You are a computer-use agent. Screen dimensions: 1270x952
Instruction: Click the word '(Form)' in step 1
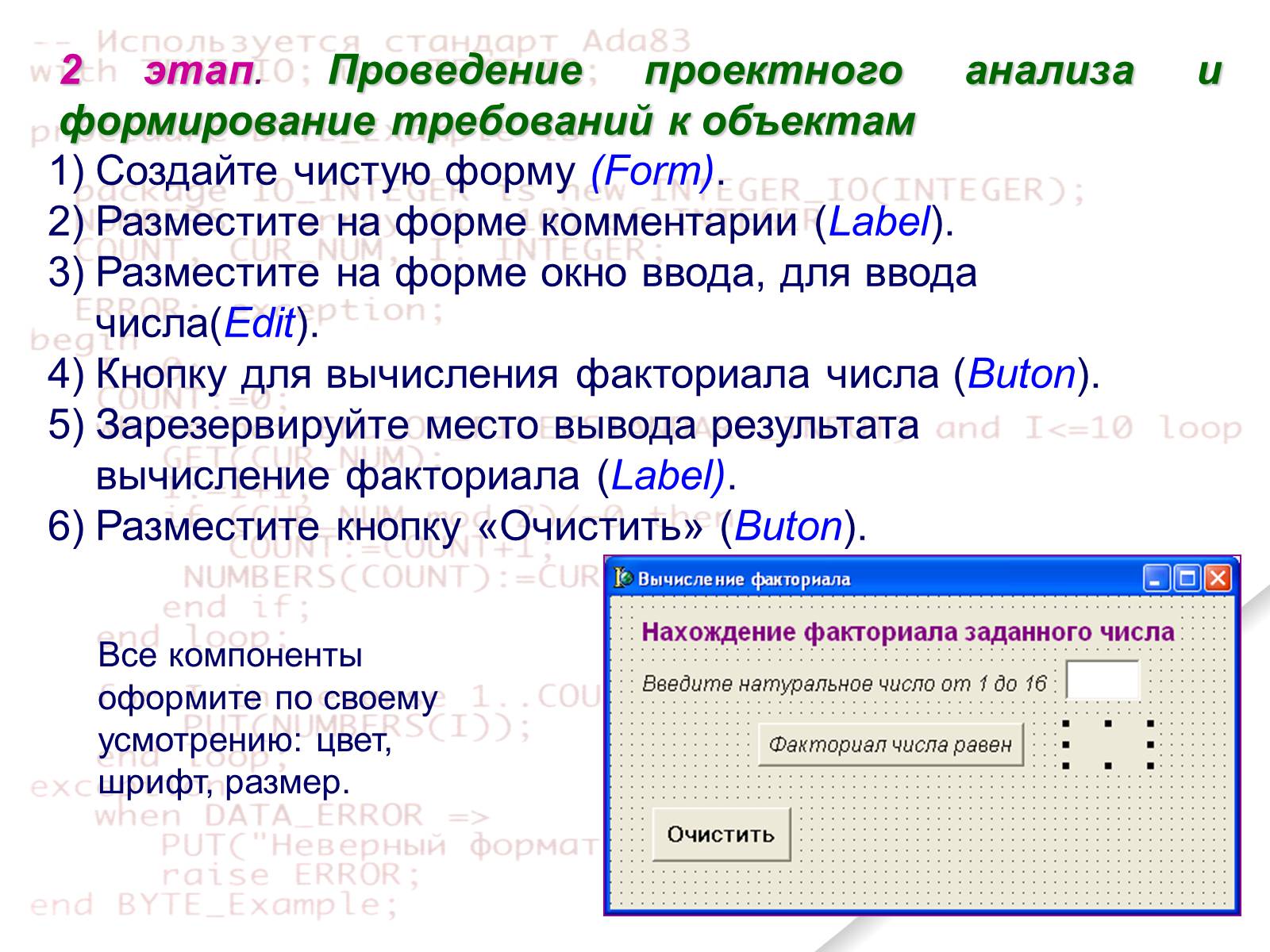[652, 171]
